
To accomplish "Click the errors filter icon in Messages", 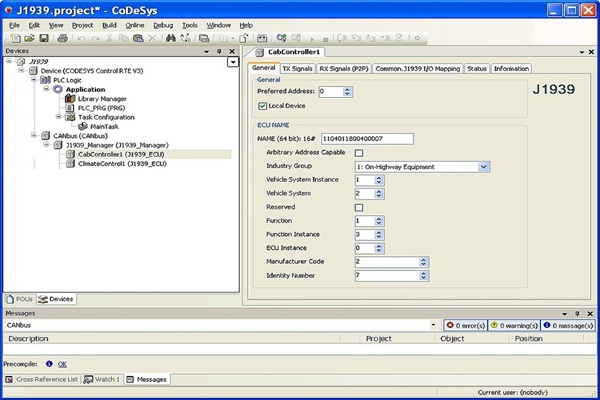I will point(450,325).
